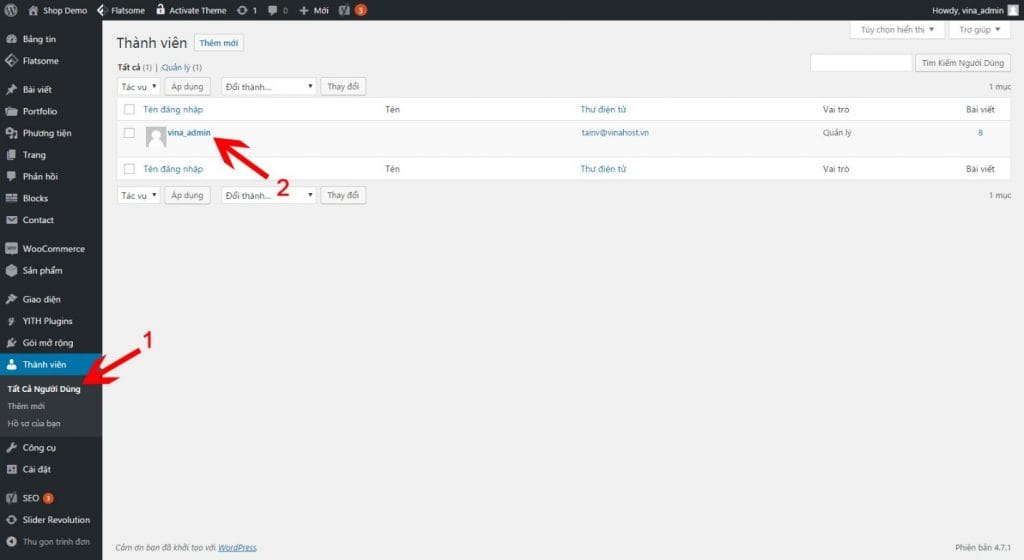Open the post count 8 link
This screenshot has width=1024, height=560.
pyautogui.click(x=980, y=132)
